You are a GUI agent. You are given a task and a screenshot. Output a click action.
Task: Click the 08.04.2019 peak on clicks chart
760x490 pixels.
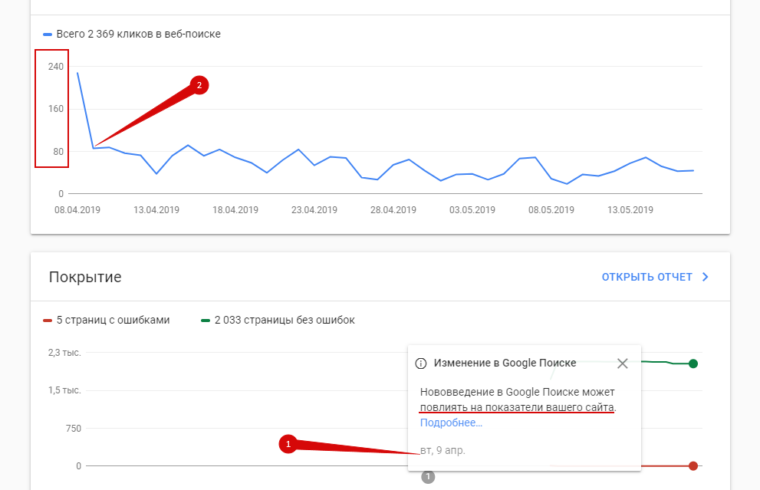(x=78, y=73)
